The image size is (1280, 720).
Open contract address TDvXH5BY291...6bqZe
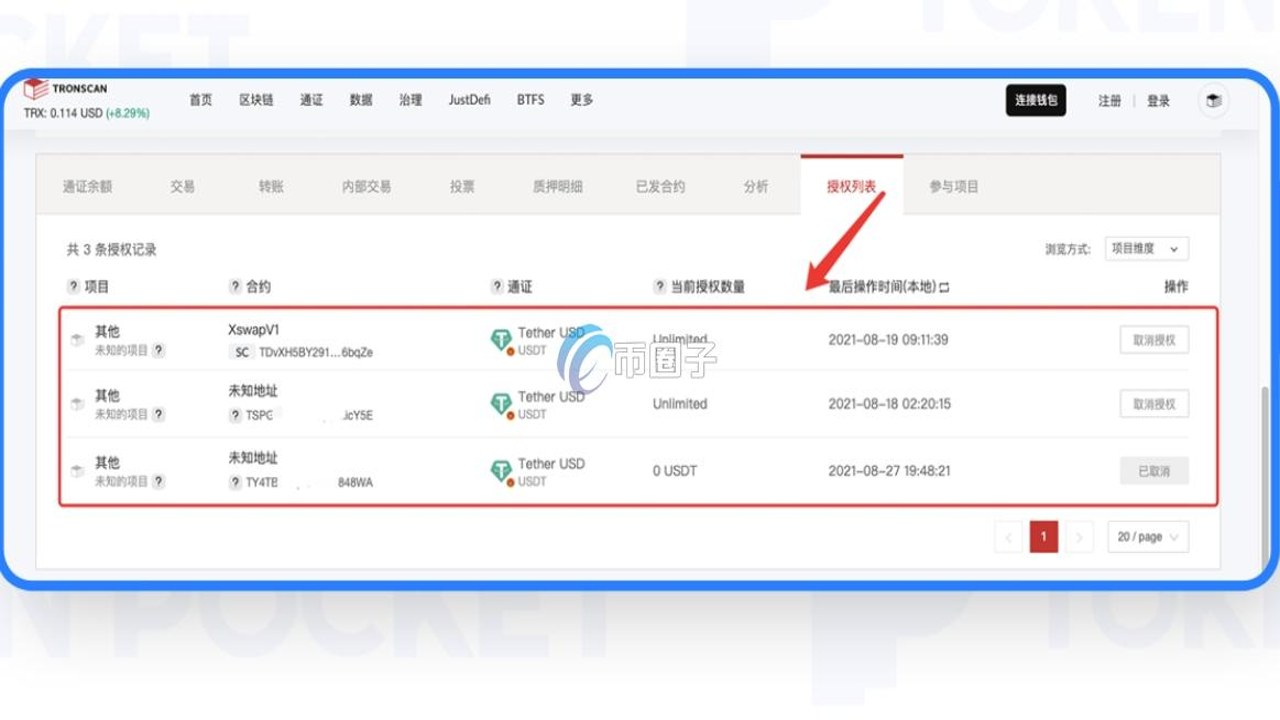[316, 352]
